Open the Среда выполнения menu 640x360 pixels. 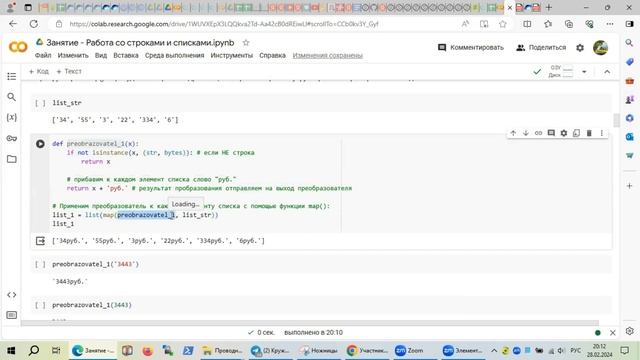click(x=174, y=56)
